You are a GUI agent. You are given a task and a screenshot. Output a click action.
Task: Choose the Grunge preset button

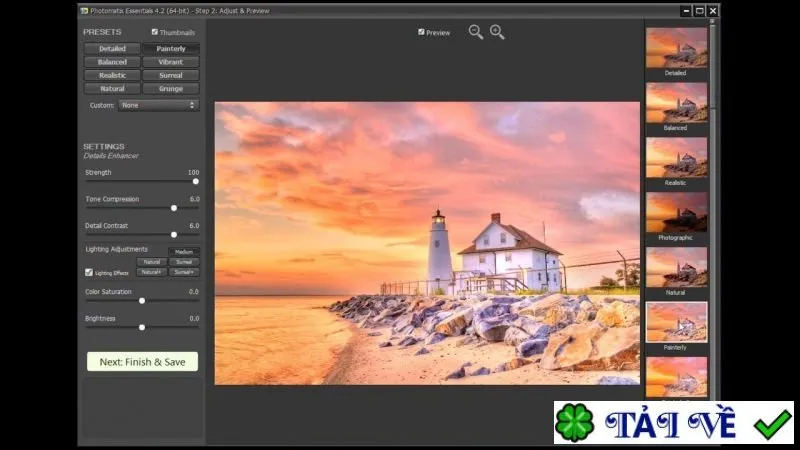click(x=171, y=88)
